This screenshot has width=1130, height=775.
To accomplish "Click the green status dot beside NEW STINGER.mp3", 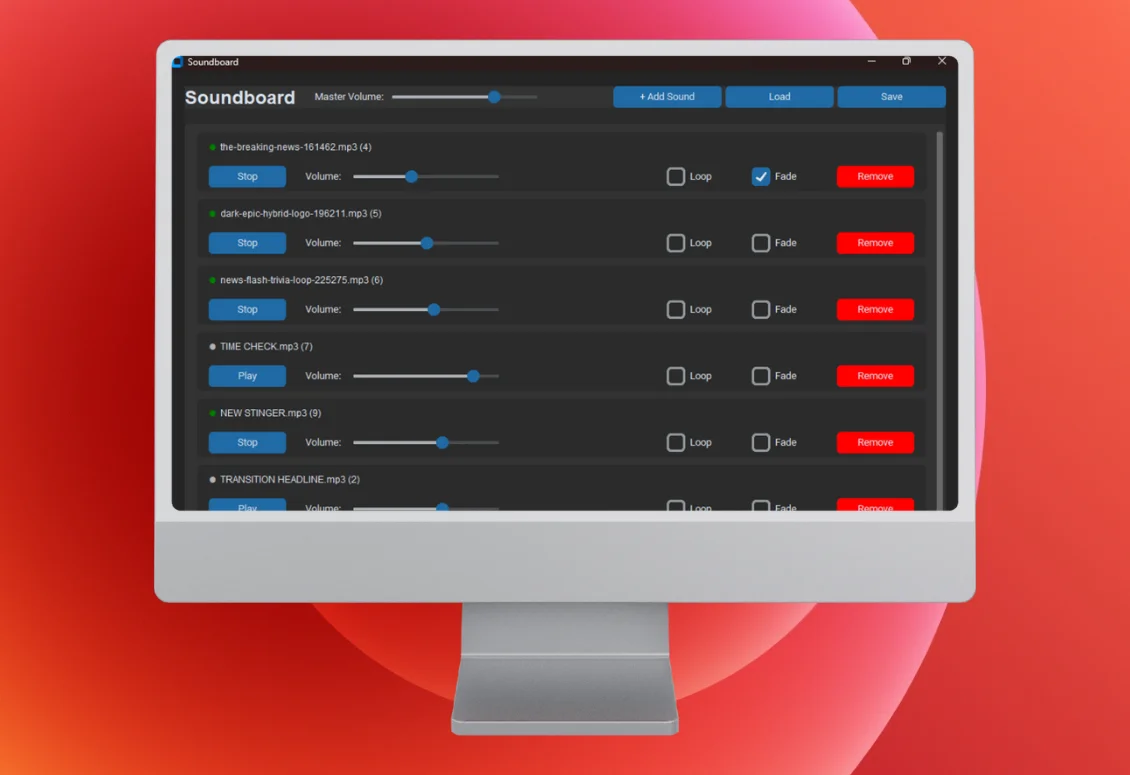I will 213,413.
